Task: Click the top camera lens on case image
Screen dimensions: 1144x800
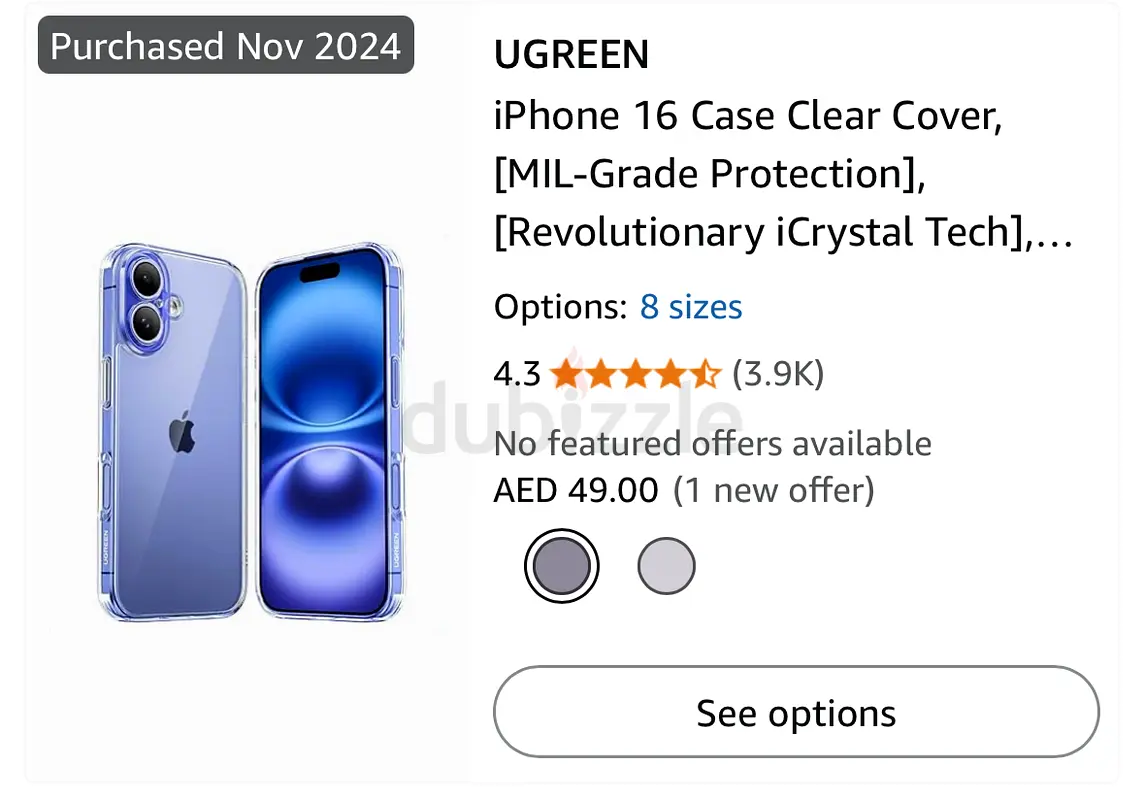Action: point(148,279)
